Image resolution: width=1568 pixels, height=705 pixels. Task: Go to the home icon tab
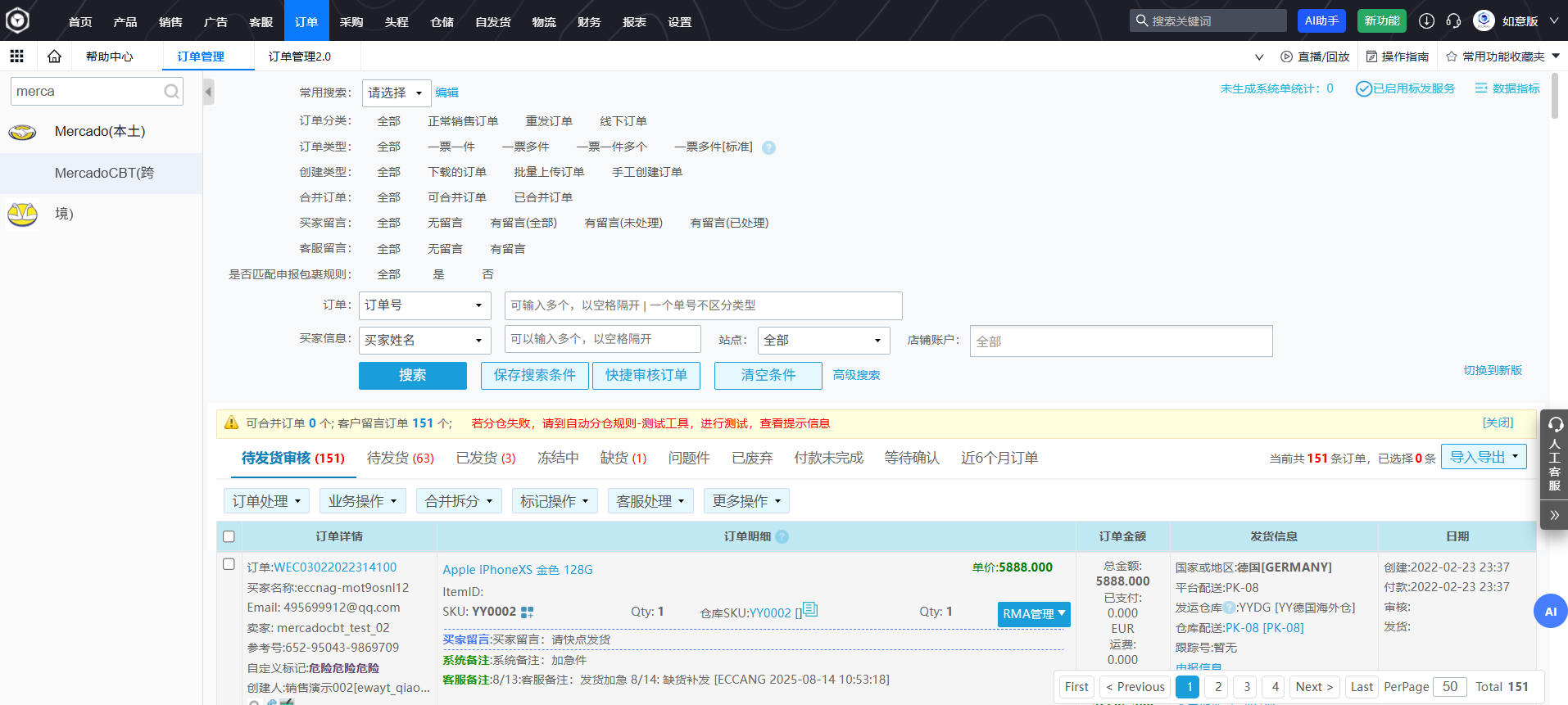tap(54, 56)
